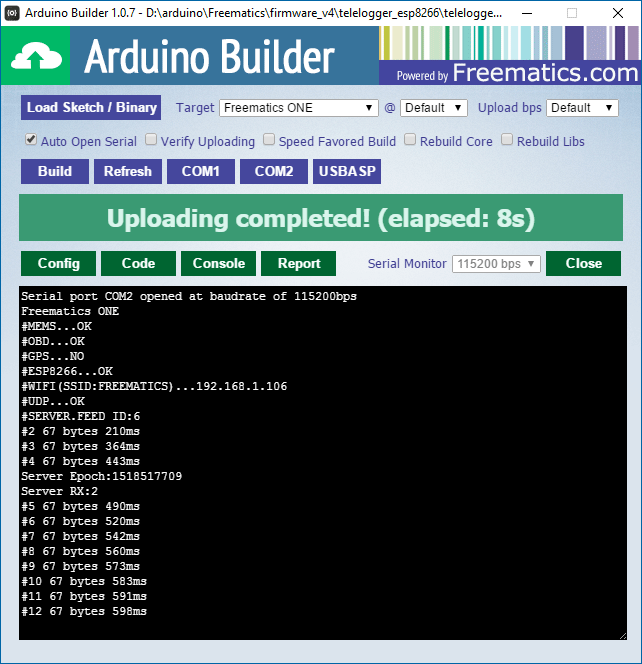
Task: Click the #12 67 bytes 598ms line
Action: point(84,611)
